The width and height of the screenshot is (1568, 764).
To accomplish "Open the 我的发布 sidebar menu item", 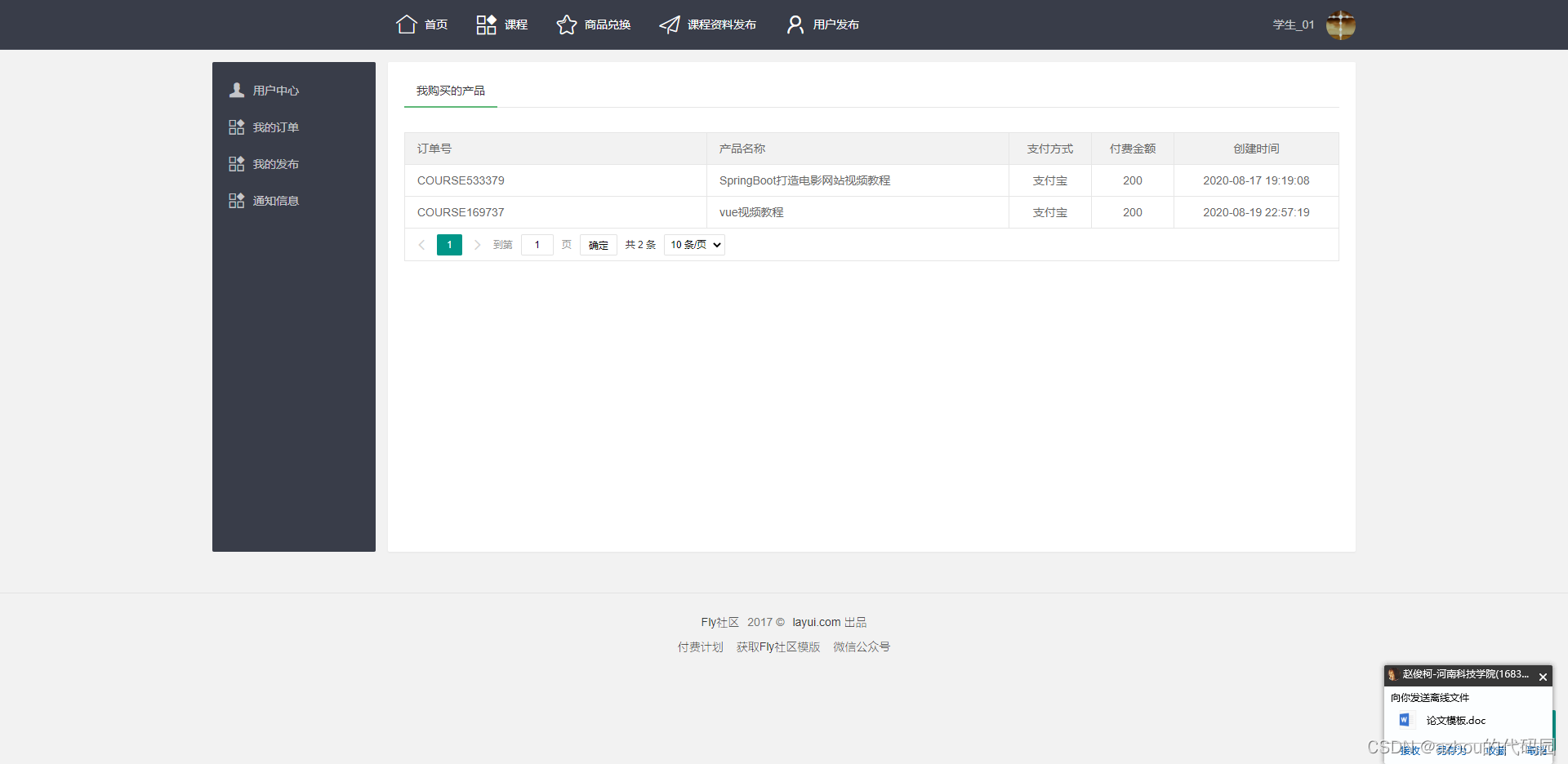I will pos(275,163).
